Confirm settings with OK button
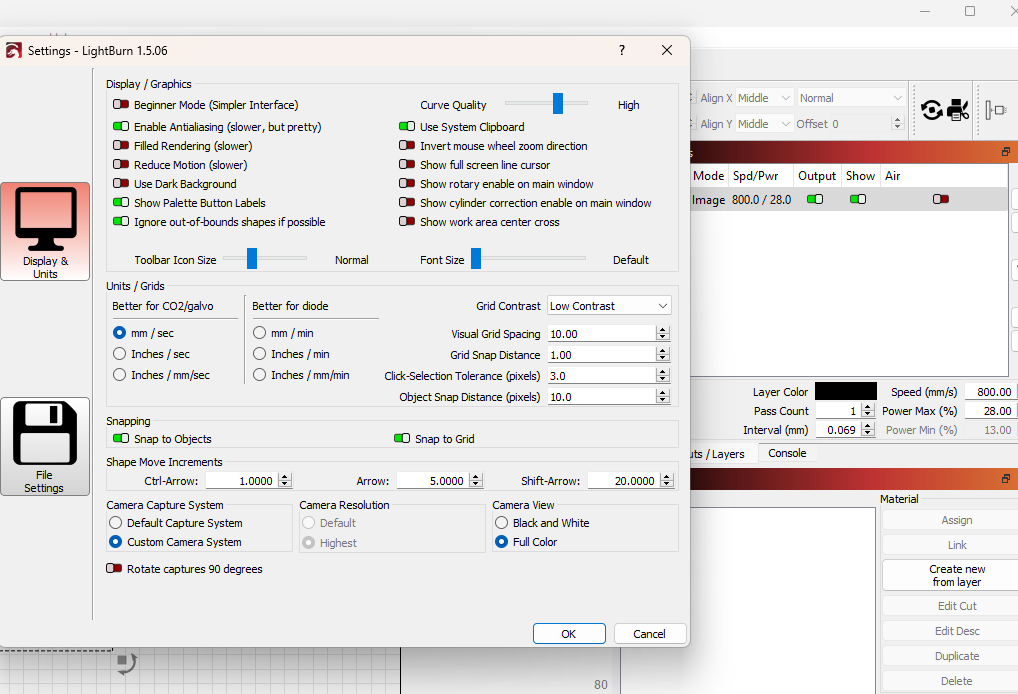Image resolution: width=1018 pixels, height=694 pixels. click(569, 634)
